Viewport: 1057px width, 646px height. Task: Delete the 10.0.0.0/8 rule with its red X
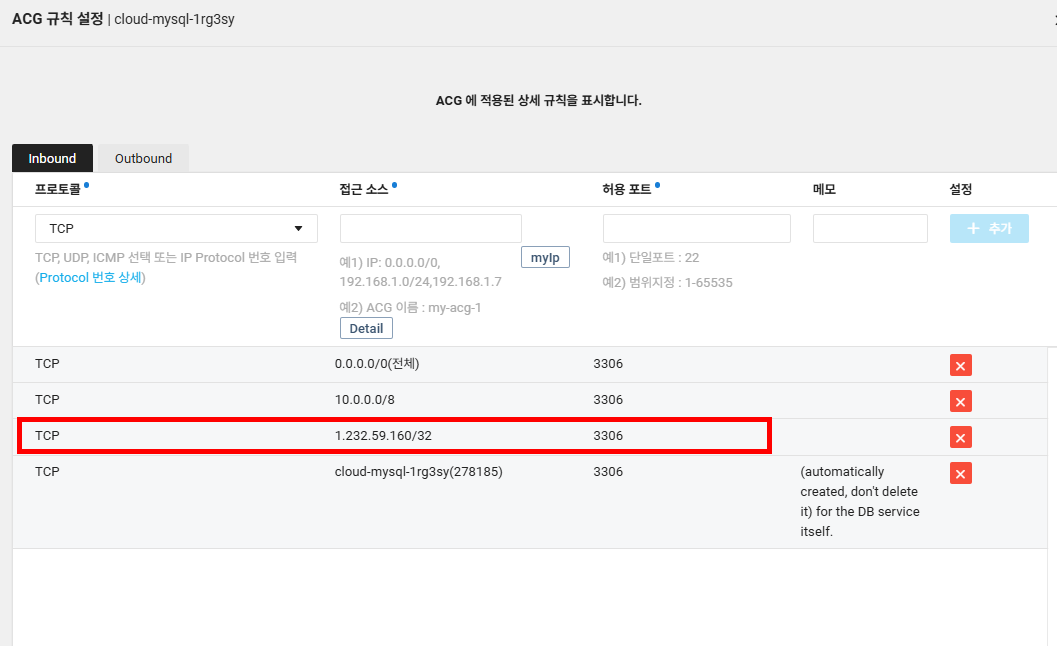click(x=961, y=401)
